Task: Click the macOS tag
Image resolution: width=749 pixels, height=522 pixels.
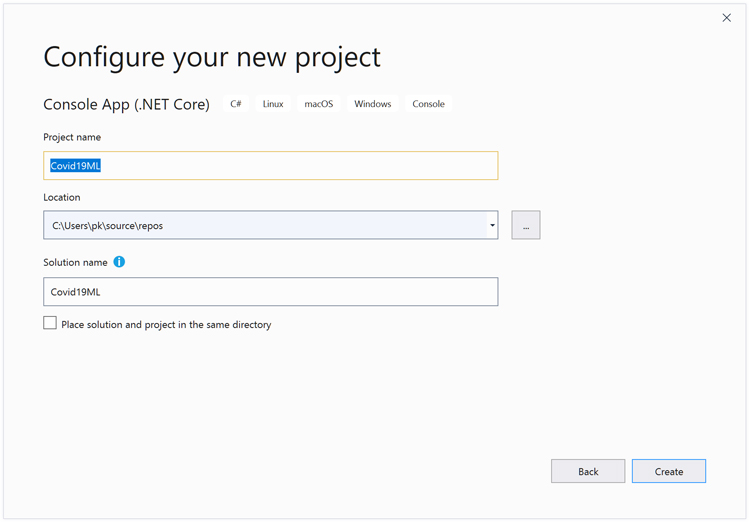Action: tap(319, 104)
